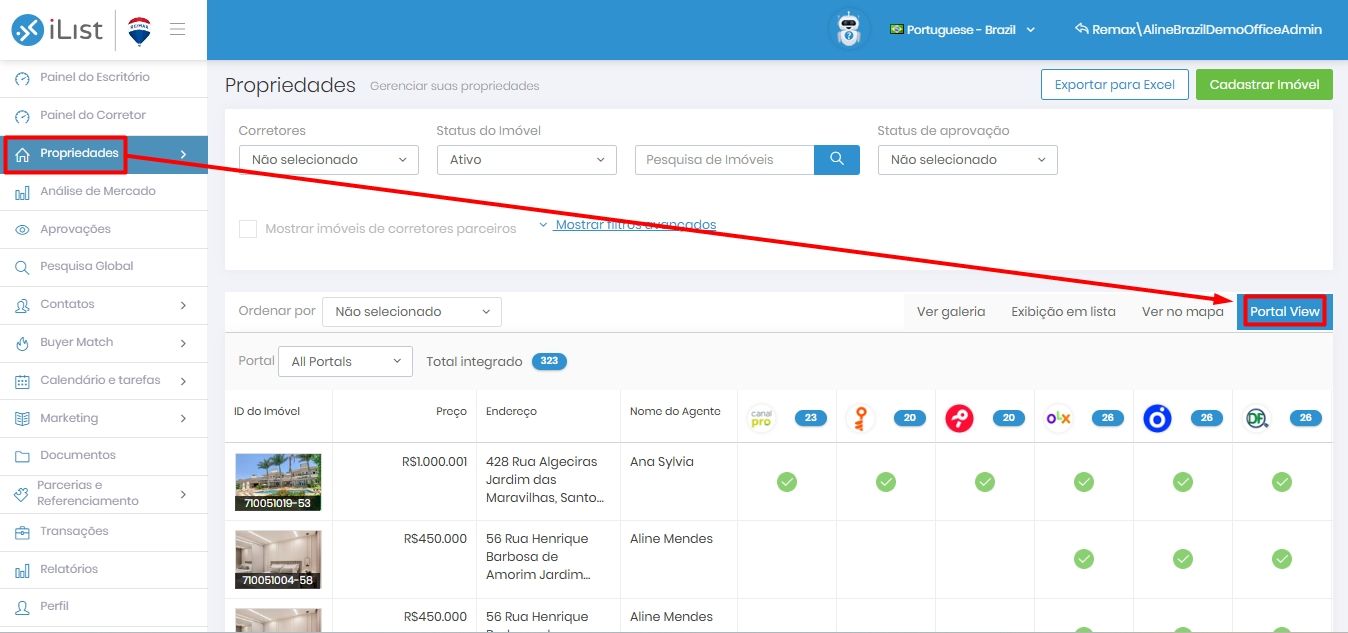Click the DF portal icon

point(1256,418)
